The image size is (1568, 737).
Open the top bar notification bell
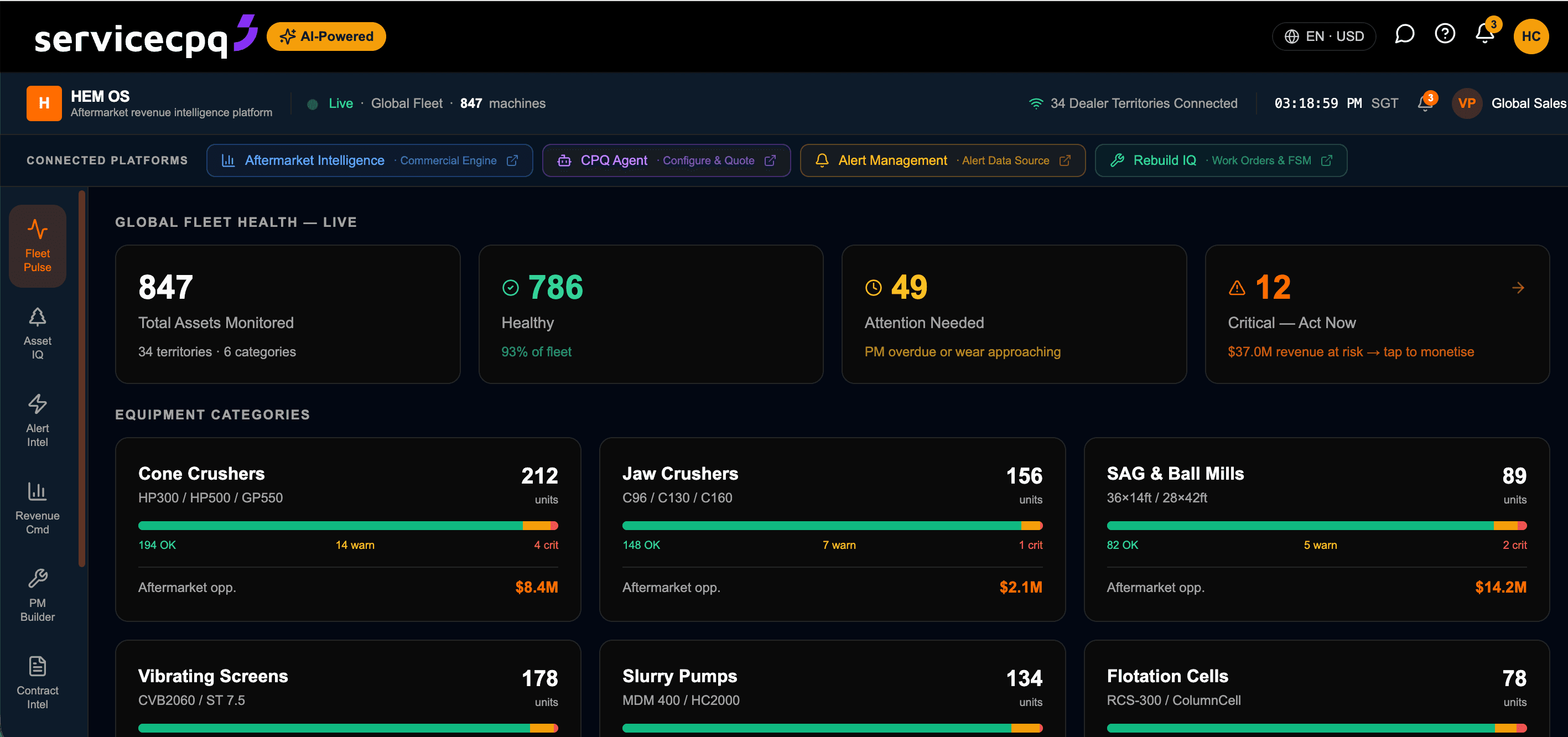[1484, 33]
